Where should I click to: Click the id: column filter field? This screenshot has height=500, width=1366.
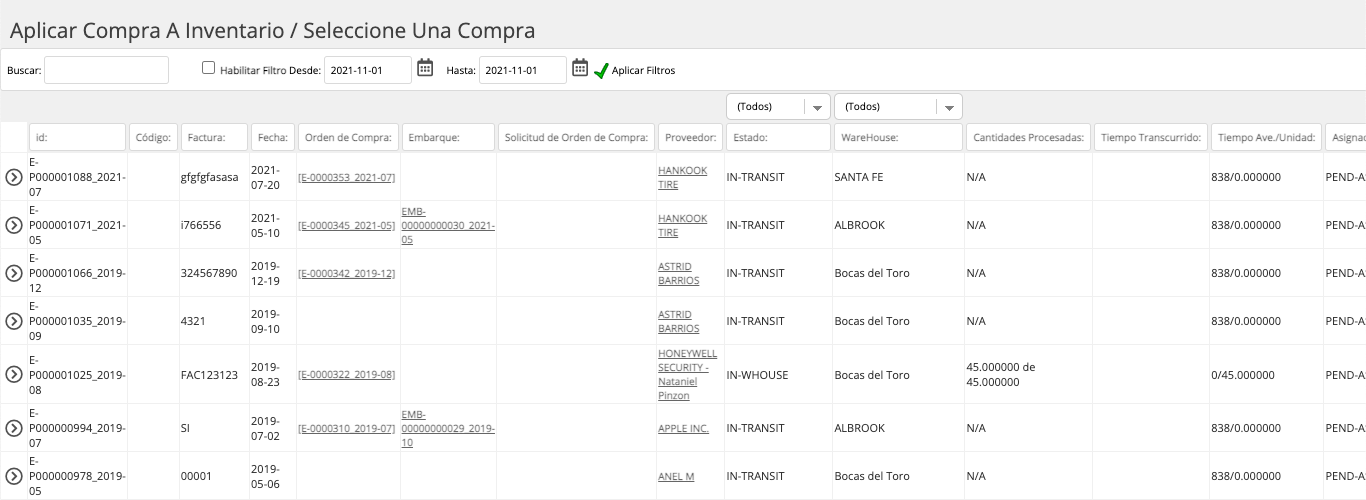[x=78, y=137]
